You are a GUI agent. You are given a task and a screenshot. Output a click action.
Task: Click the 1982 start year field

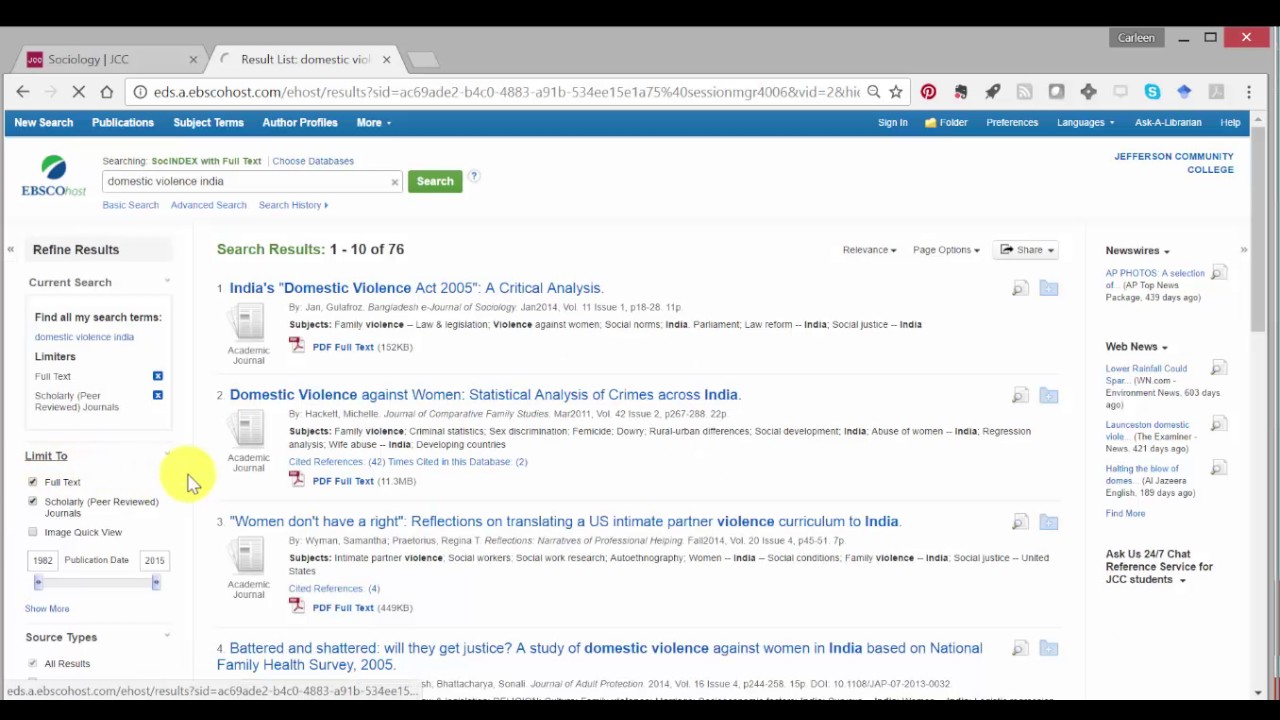click(42, 560)
